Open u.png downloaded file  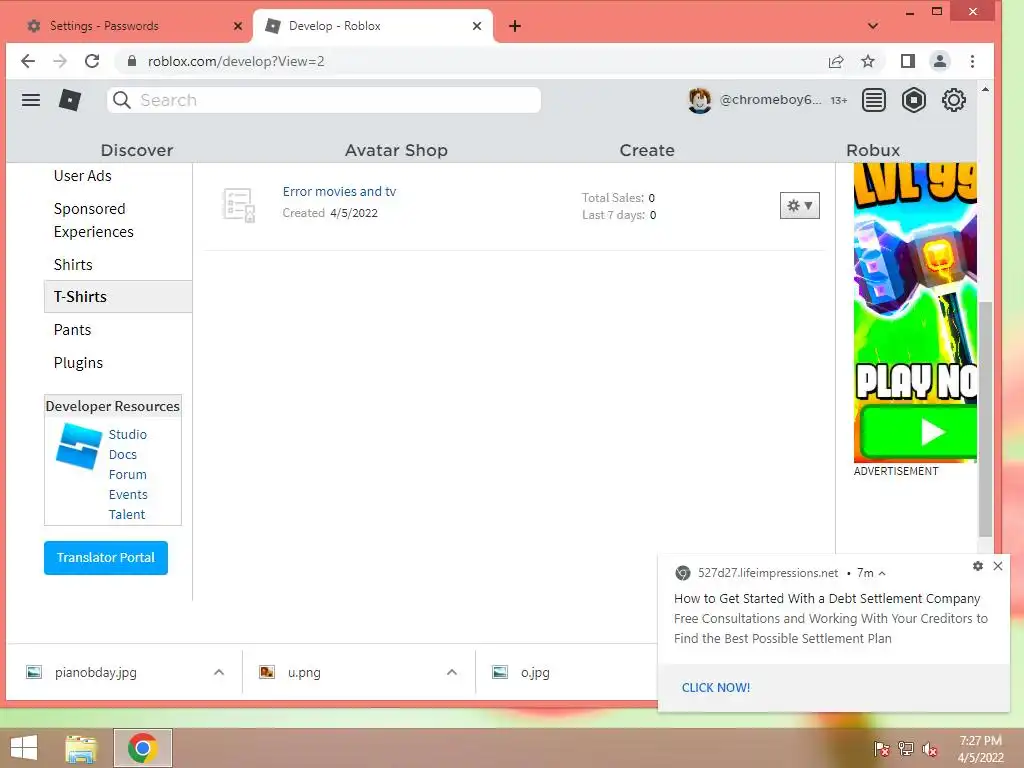tap(304, 672)
